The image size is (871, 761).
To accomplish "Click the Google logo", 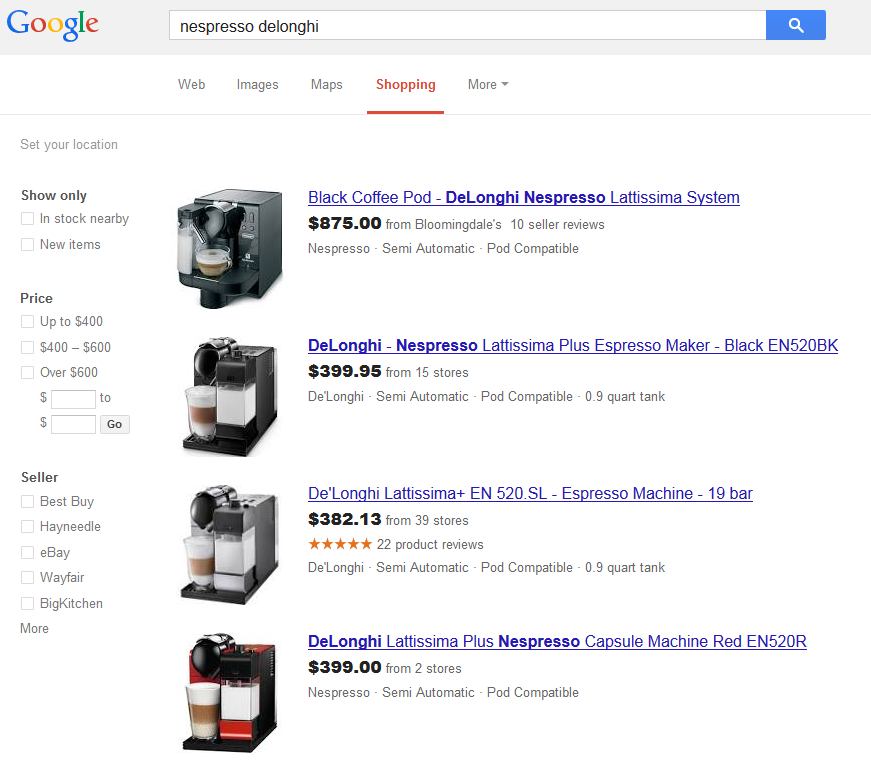I will 53,25.
